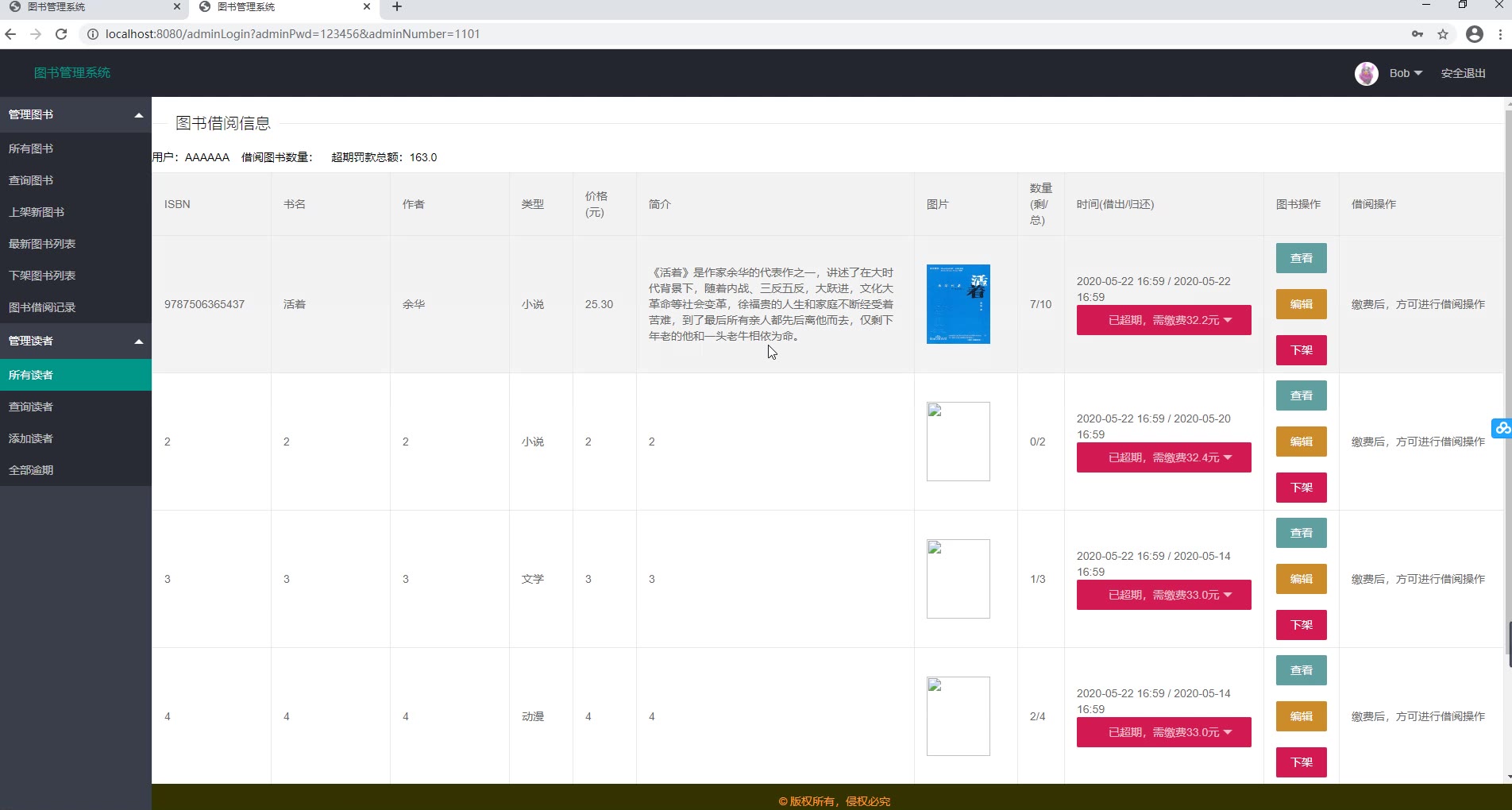1512x810 pixels.
Task: Click the 超期罚款总额 163.0 text
Action: (x=384, y=157)
